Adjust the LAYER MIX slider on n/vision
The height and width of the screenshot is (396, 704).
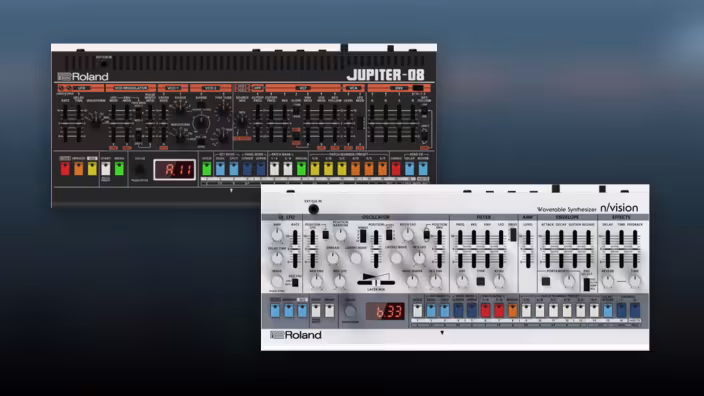(x=376, y=282)
